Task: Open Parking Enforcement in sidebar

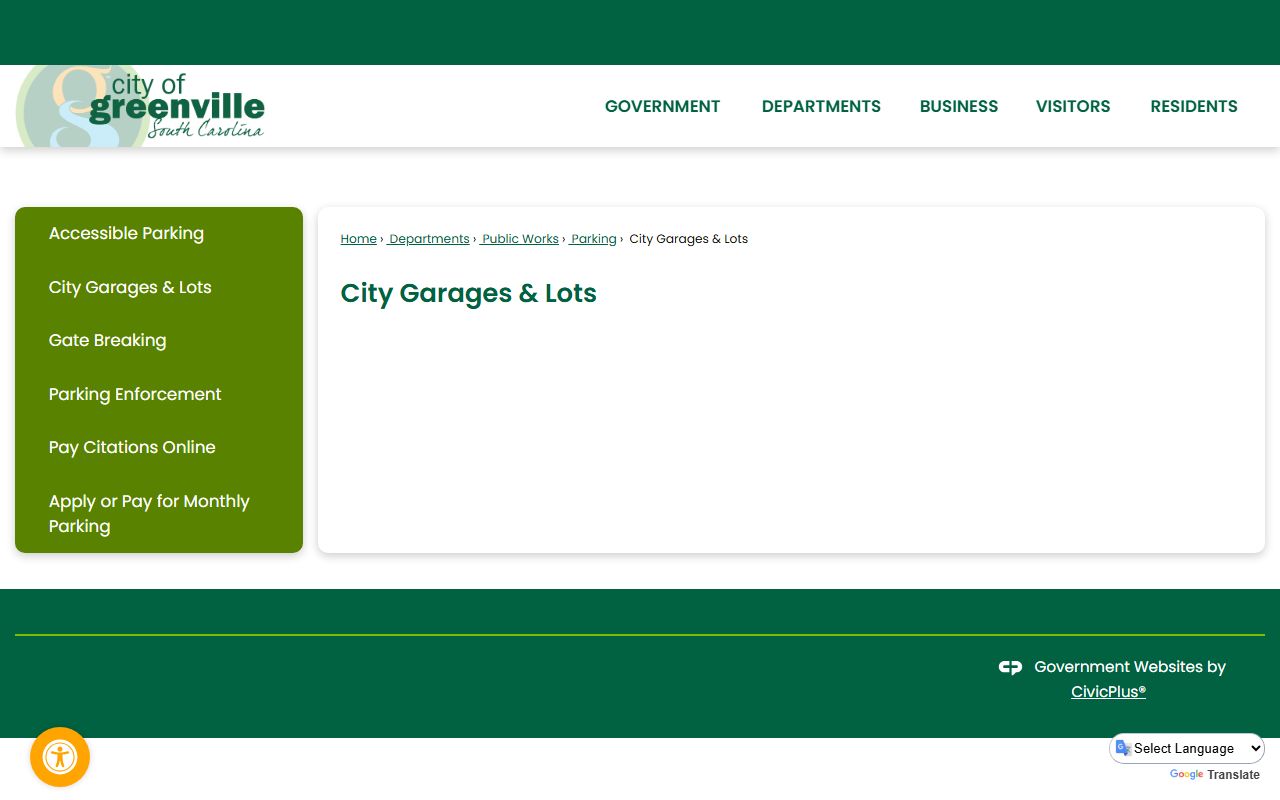Action: (x=159, y=394)
